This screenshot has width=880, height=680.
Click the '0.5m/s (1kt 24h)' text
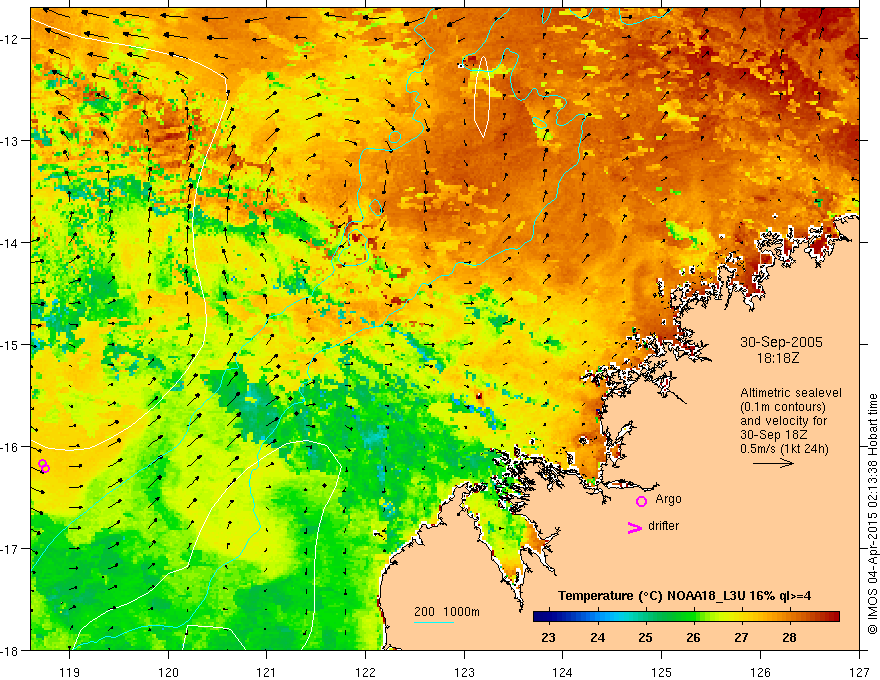(784, 449)
